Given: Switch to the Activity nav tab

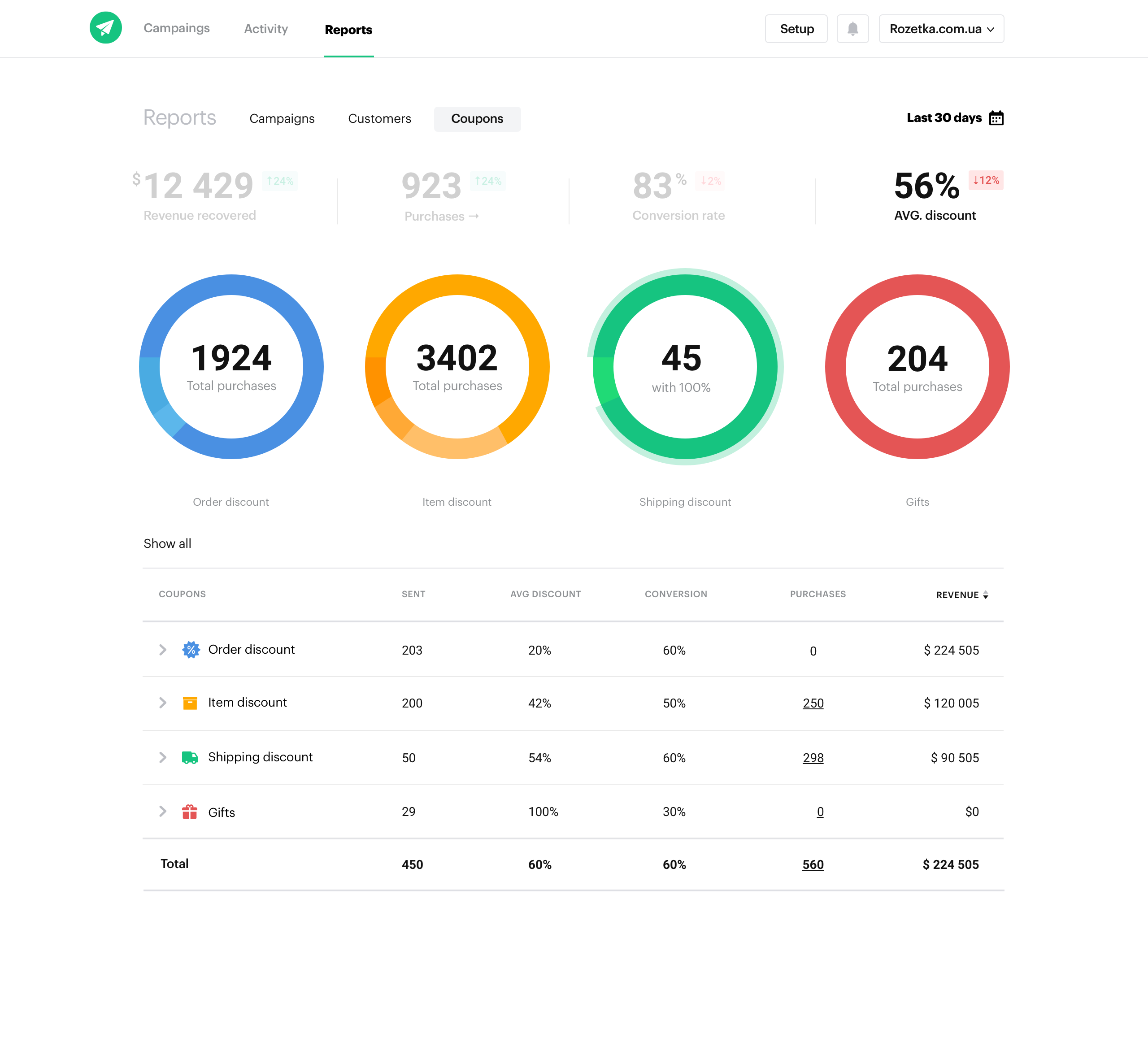Looking at the screenshot, I should (266, 29).
